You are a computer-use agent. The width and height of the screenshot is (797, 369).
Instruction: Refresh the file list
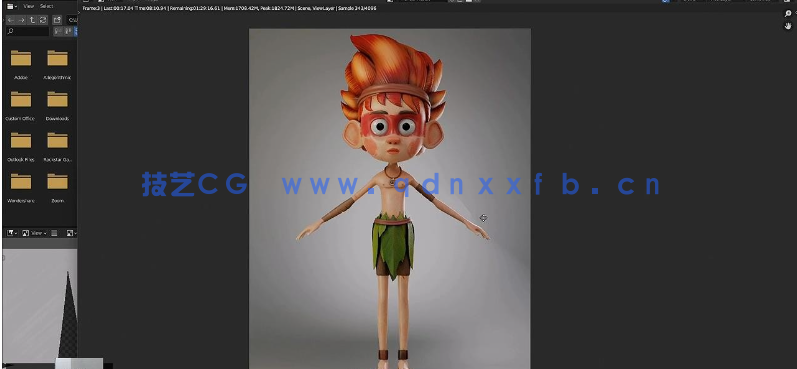[x=43, y=20]
